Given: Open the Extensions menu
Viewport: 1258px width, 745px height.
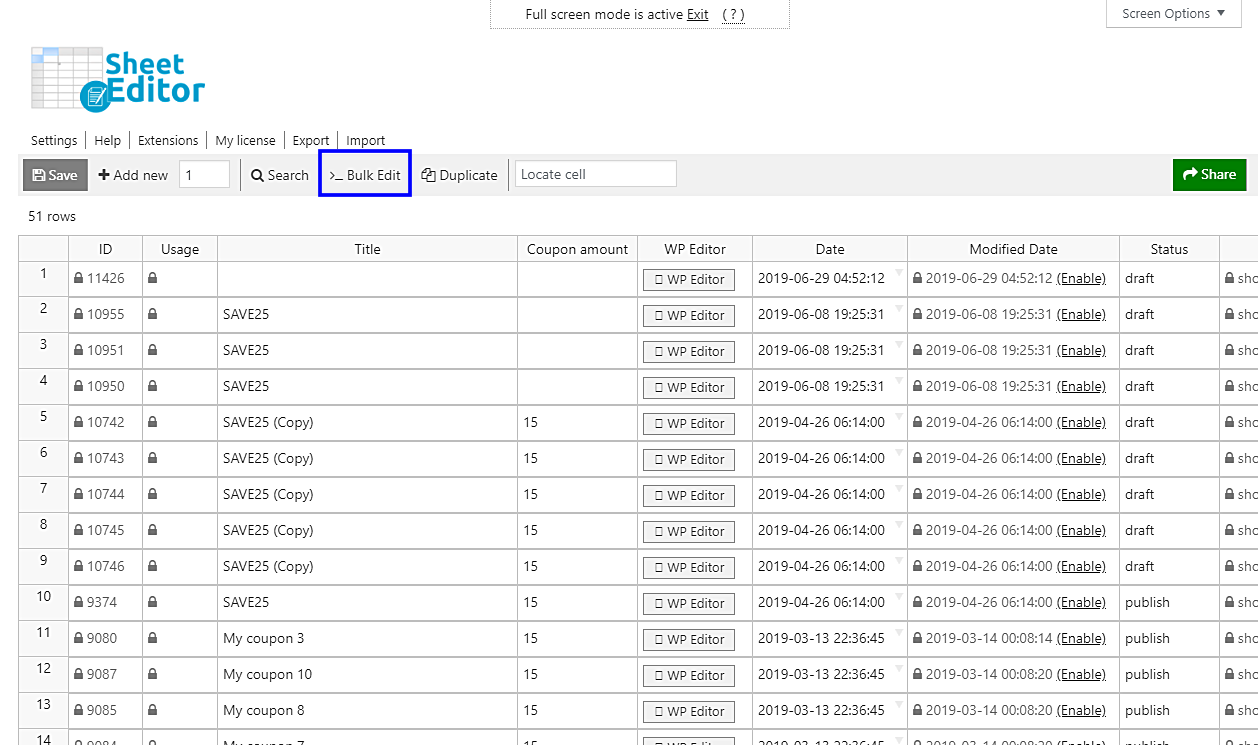Looking at the screenshot, I should click(168, 141).
